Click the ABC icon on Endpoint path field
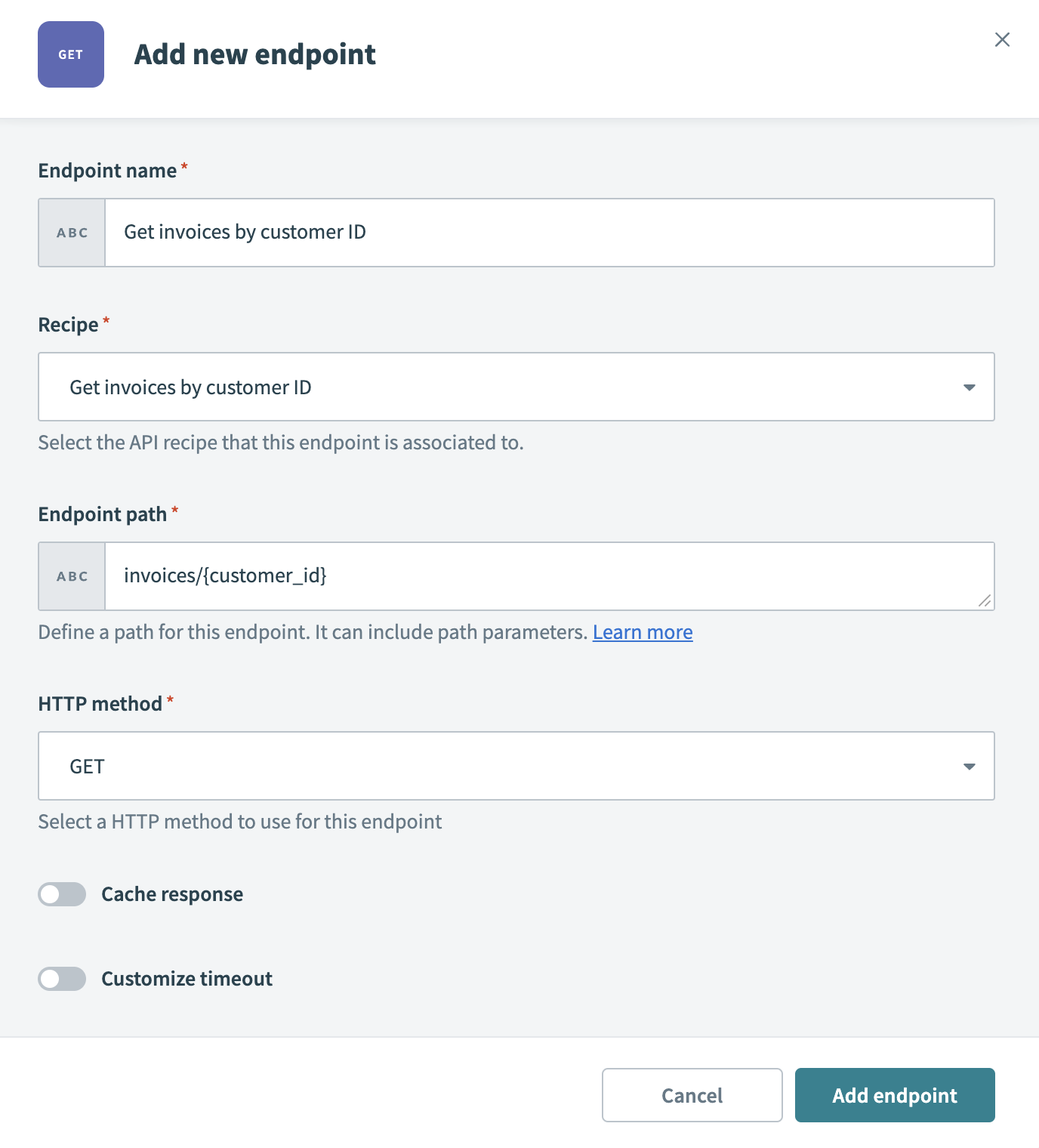 point(70,576)
